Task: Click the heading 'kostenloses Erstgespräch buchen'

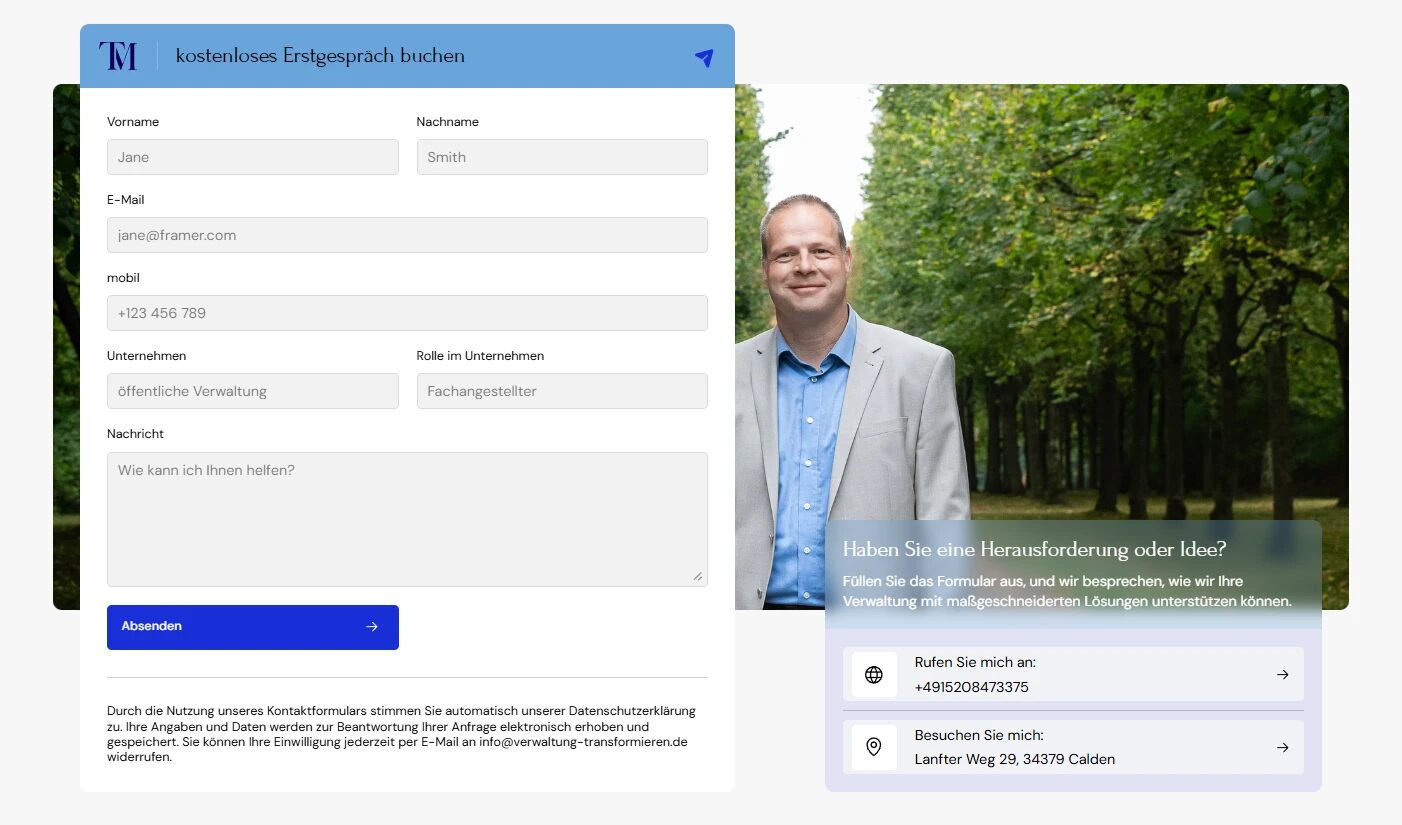Action: (x=320, y=56)
